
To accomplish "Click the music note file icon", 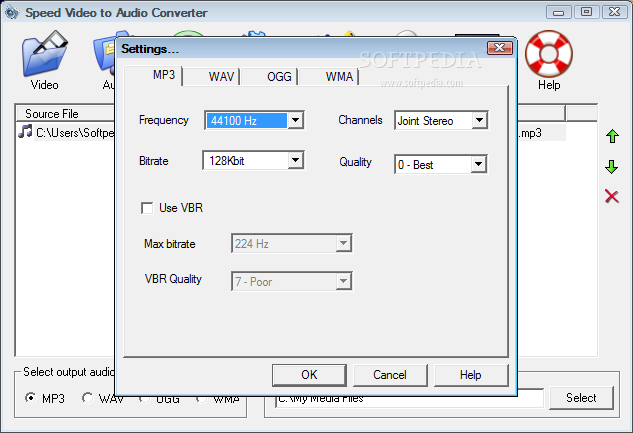I will point(25,132).
